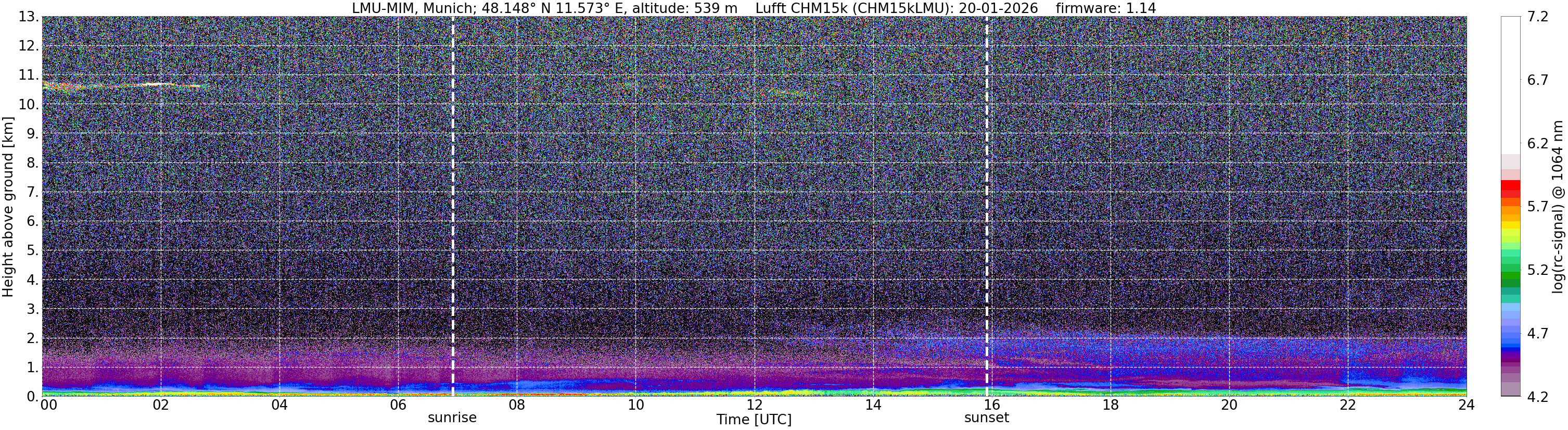Screen dimensions: 1568x430
Task: Click the time tick label '16'
Action: click(x=991, y=405)
